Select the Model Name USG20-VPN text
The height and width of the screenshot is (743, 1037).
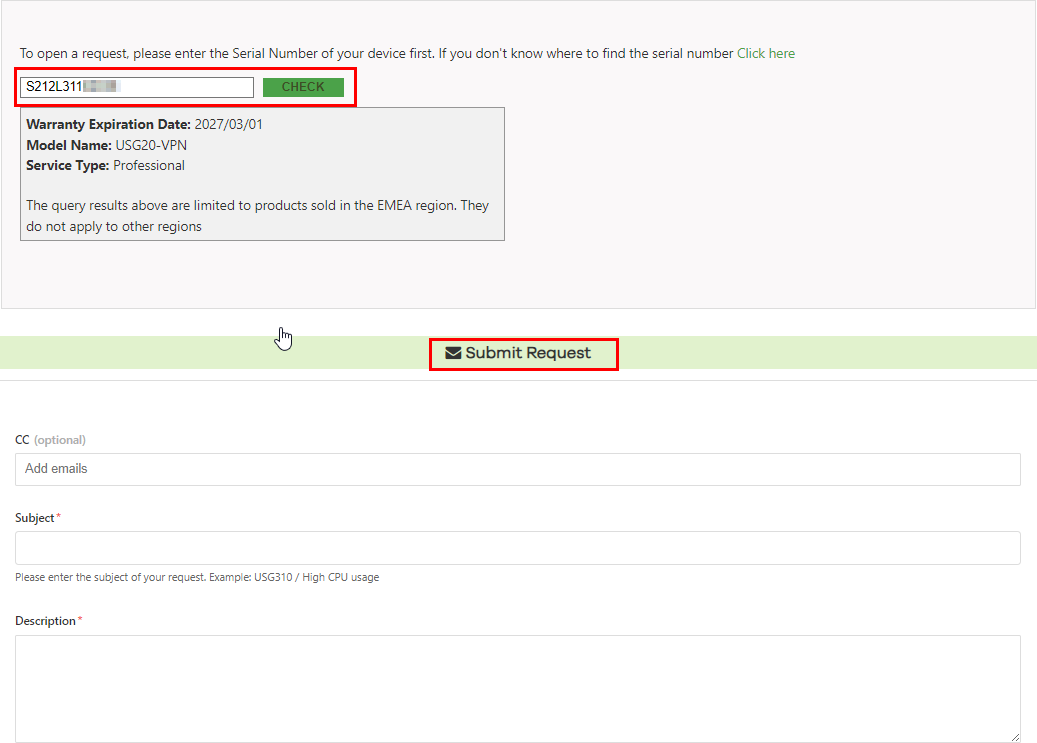(151, 145)
